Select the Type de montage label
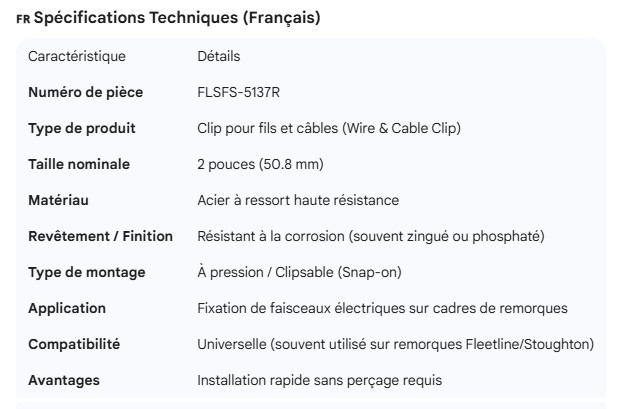The height and width of the screenshot is (409, 621). [86, 272]
